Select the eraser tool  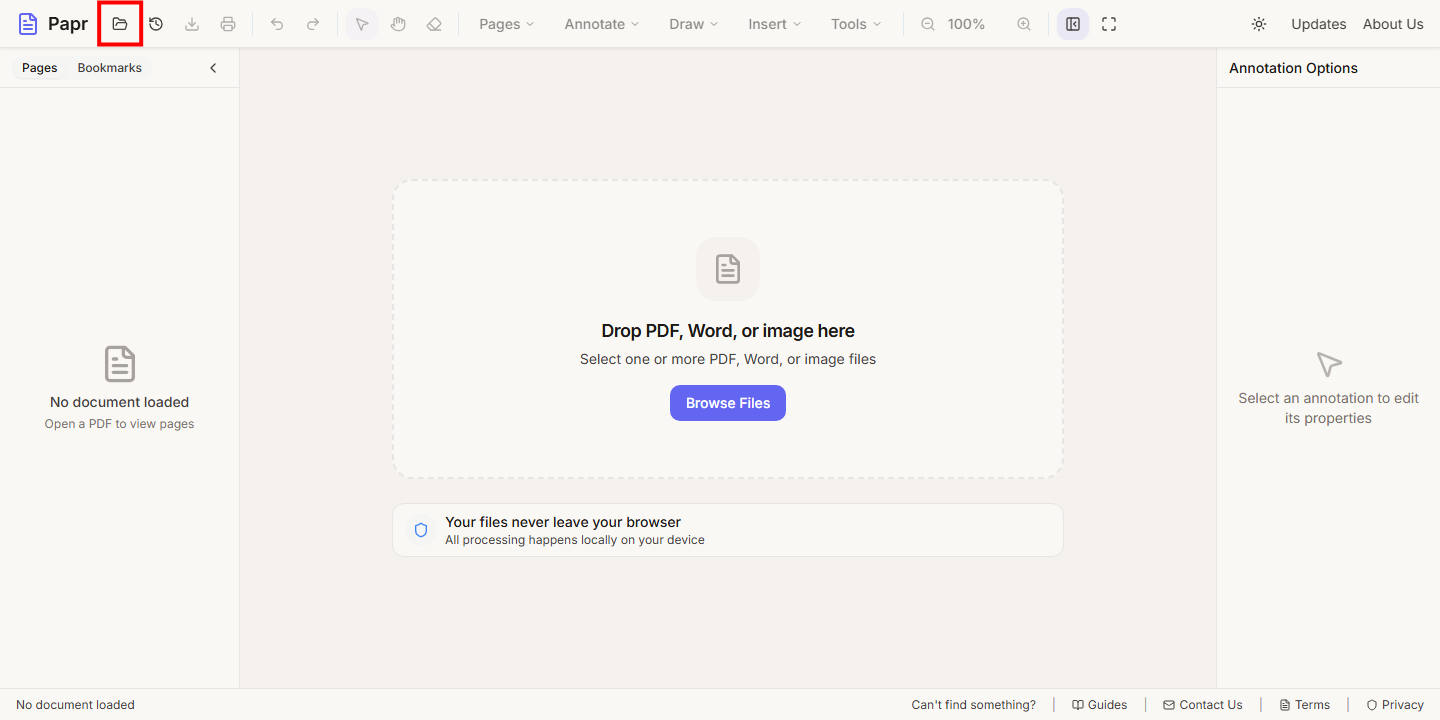coord(434,24)
